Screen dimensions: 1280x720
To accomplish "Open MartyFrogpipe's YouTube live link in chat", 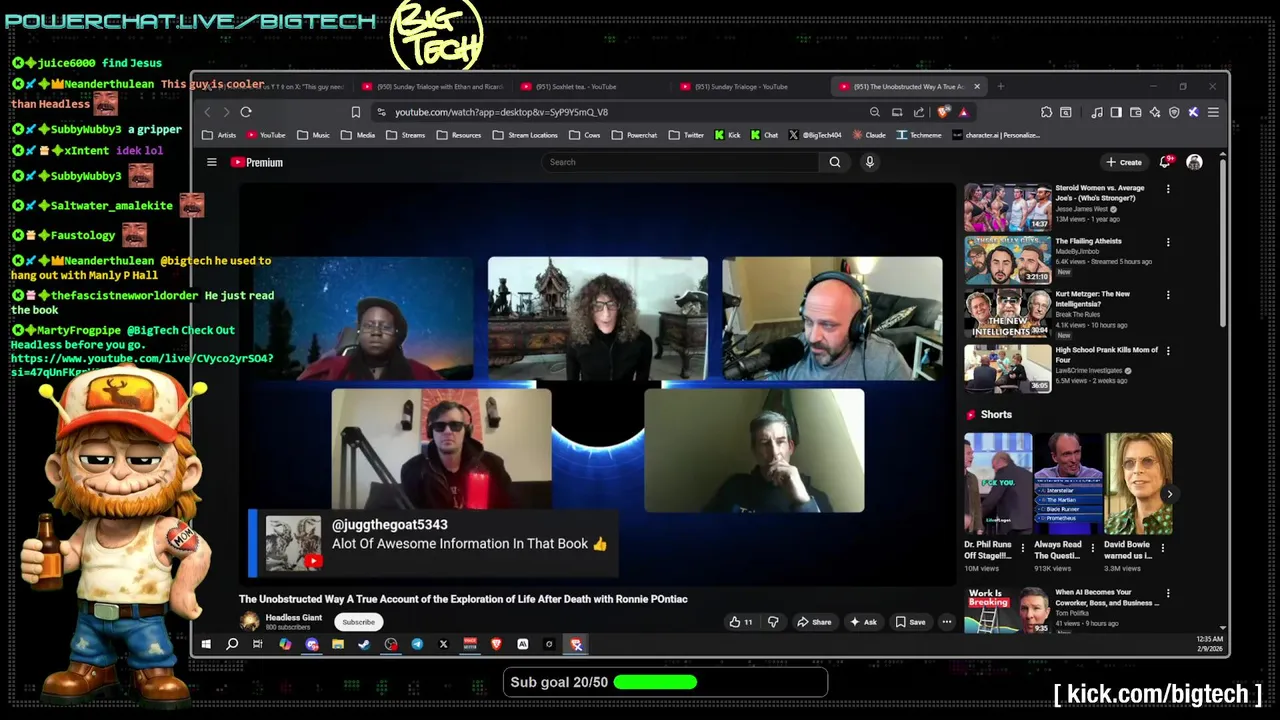I will tap(142, 358).
